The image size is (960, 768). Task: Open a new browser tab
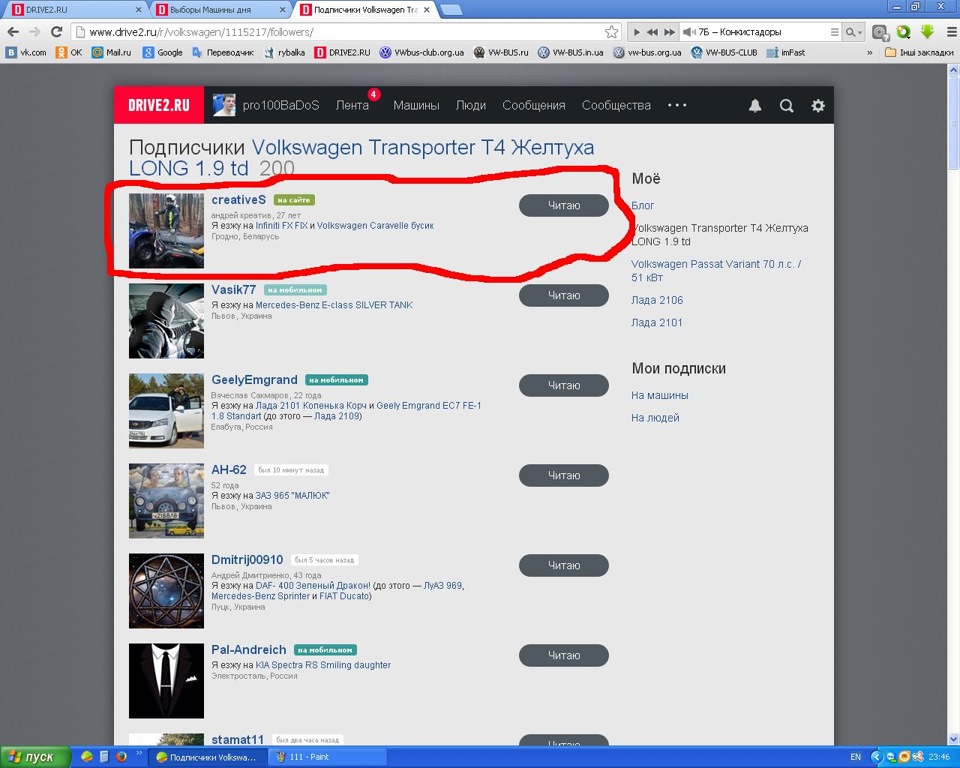point(451,10)
